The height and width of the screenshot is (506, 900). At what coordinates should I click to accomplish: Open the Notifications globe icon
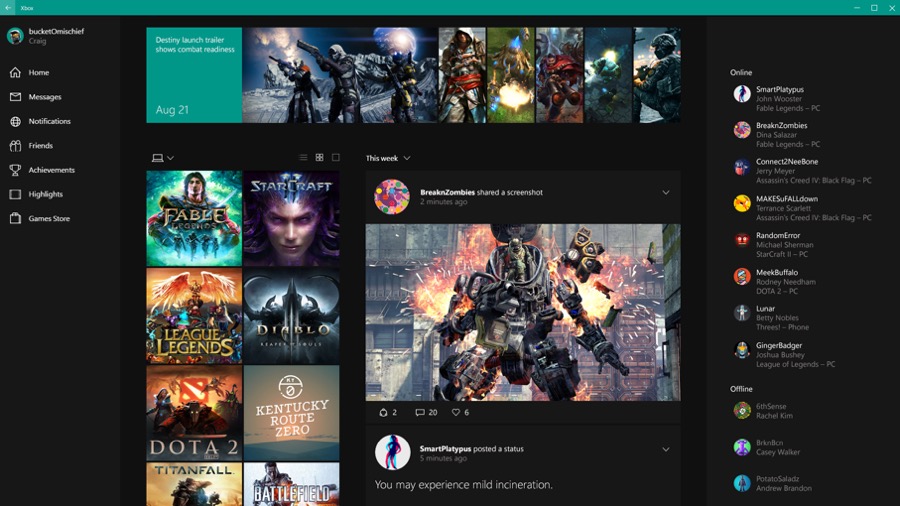(15, 121)
